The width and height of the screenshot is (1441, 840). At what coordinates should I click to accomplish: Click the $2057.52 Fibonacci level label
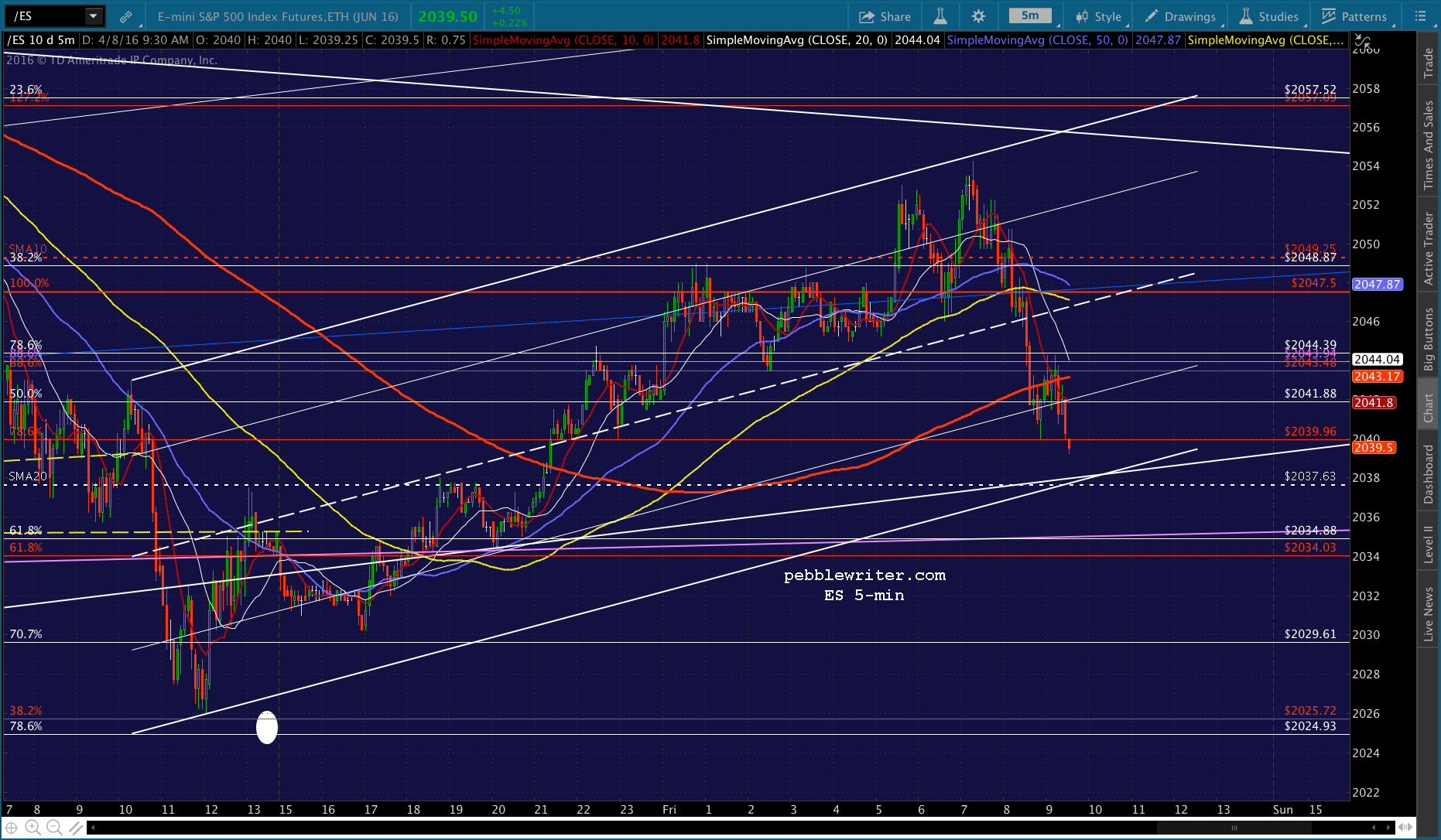click(x=1310, y=90)
